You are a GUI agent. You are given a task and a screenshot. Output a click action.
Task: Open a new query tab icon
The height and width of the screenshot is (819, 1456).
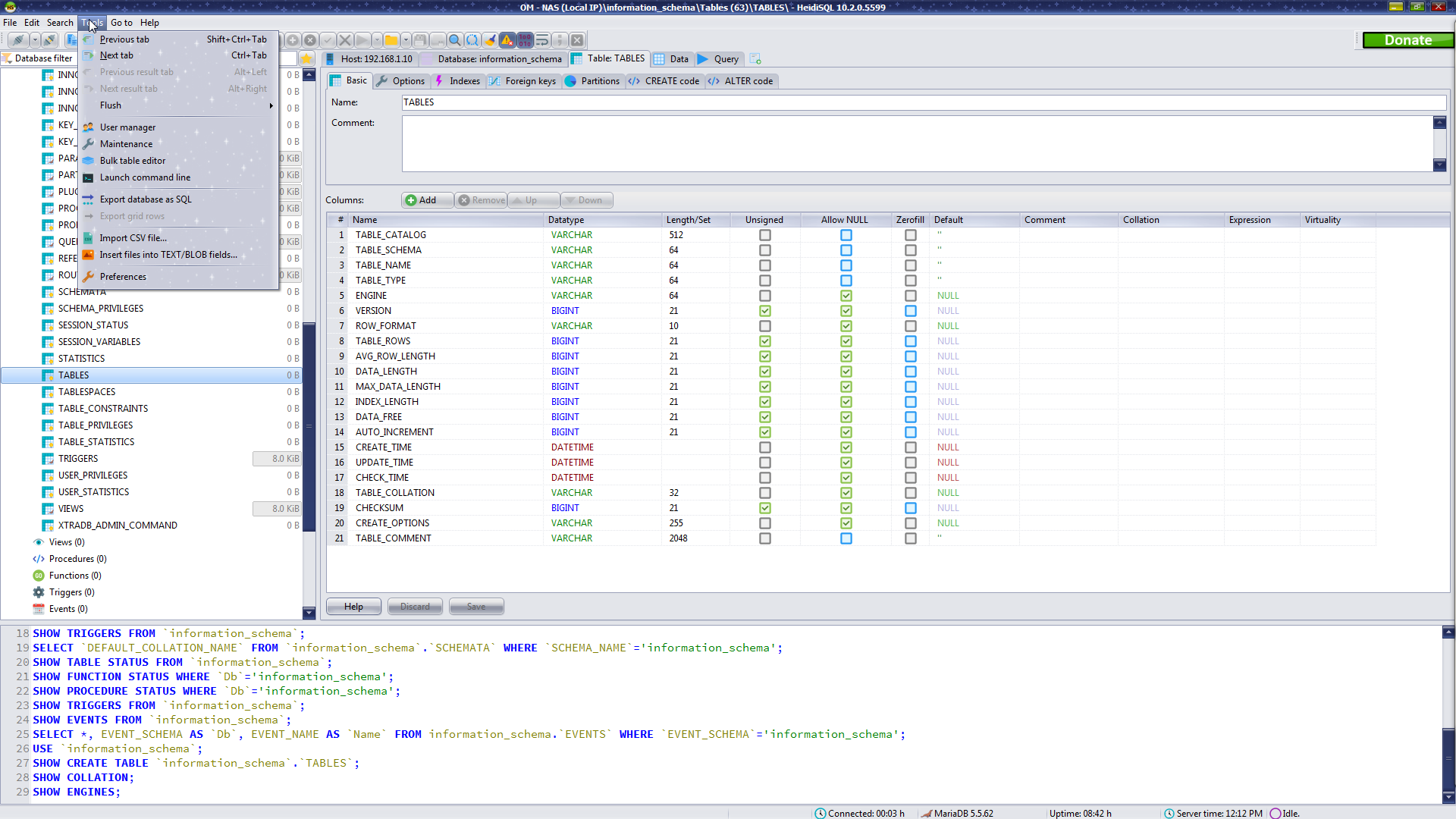(x=755, y=58)
